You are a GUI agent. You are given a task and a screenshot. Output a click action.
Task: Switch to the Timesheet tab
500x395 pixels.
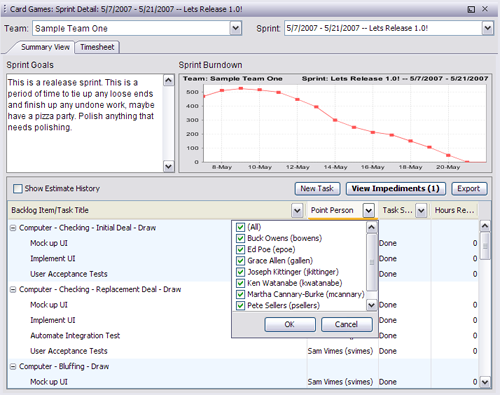point(97,47)
